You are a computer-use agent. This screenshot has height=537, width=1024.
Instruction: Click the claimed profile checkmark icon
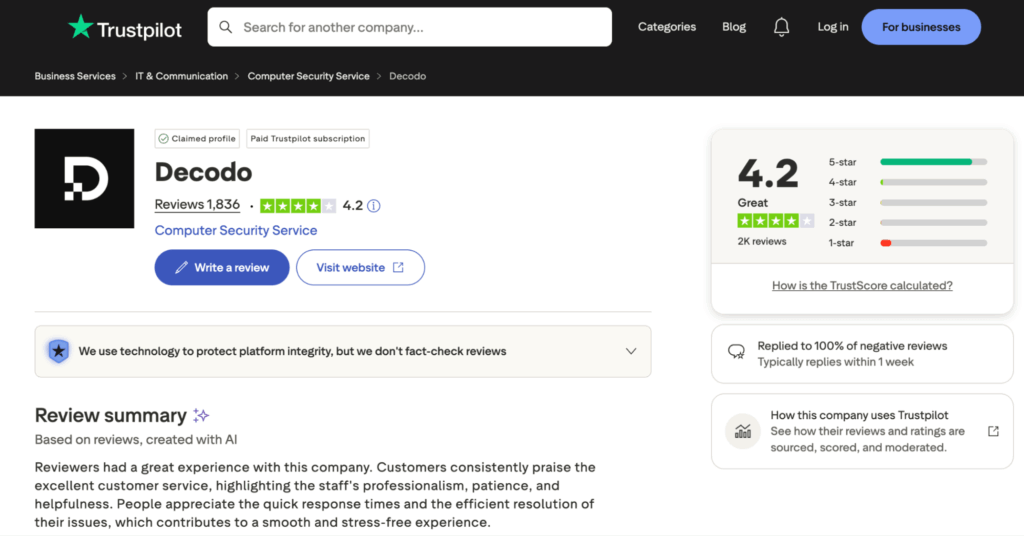[163, 138]
